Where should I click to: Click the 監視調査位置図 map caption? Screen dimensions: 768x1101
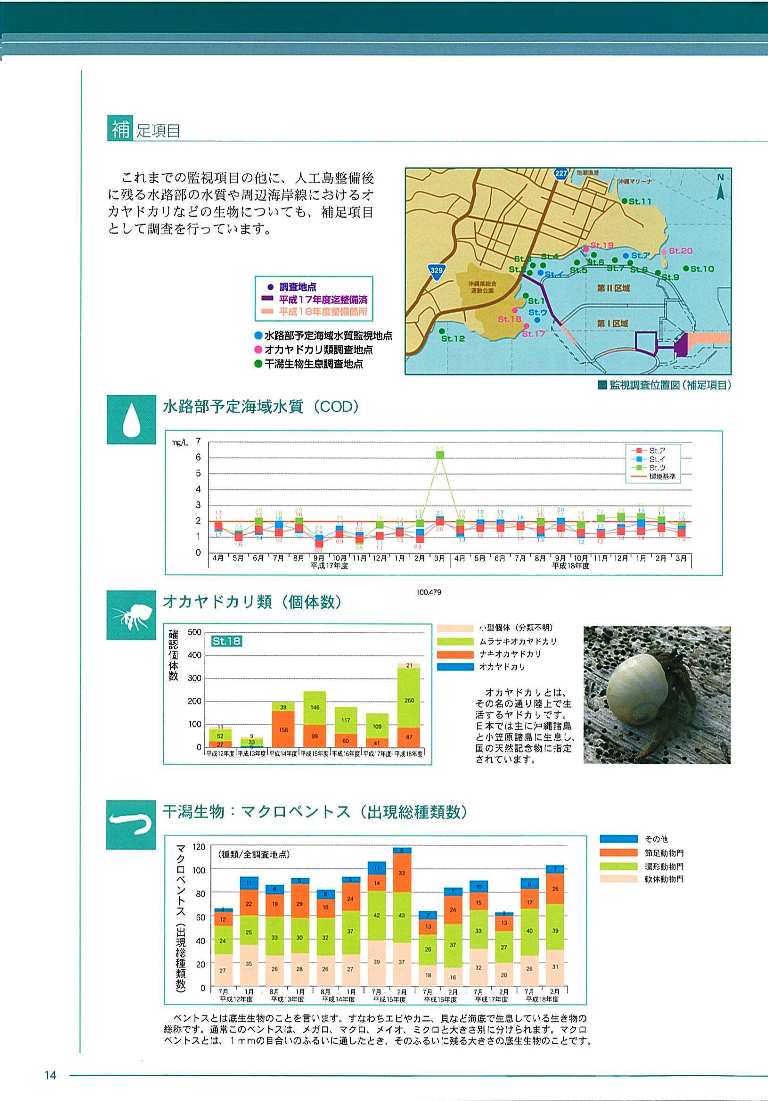pos(665,385)
